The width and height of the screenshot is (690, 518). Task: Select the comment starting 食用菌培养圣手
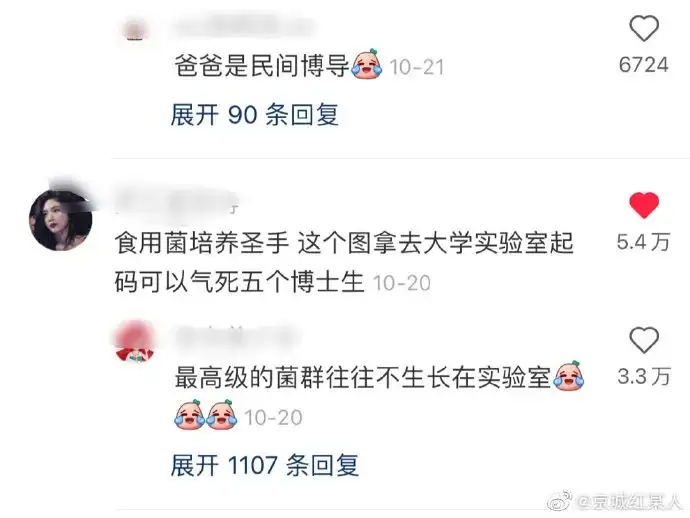pos(344,262)
